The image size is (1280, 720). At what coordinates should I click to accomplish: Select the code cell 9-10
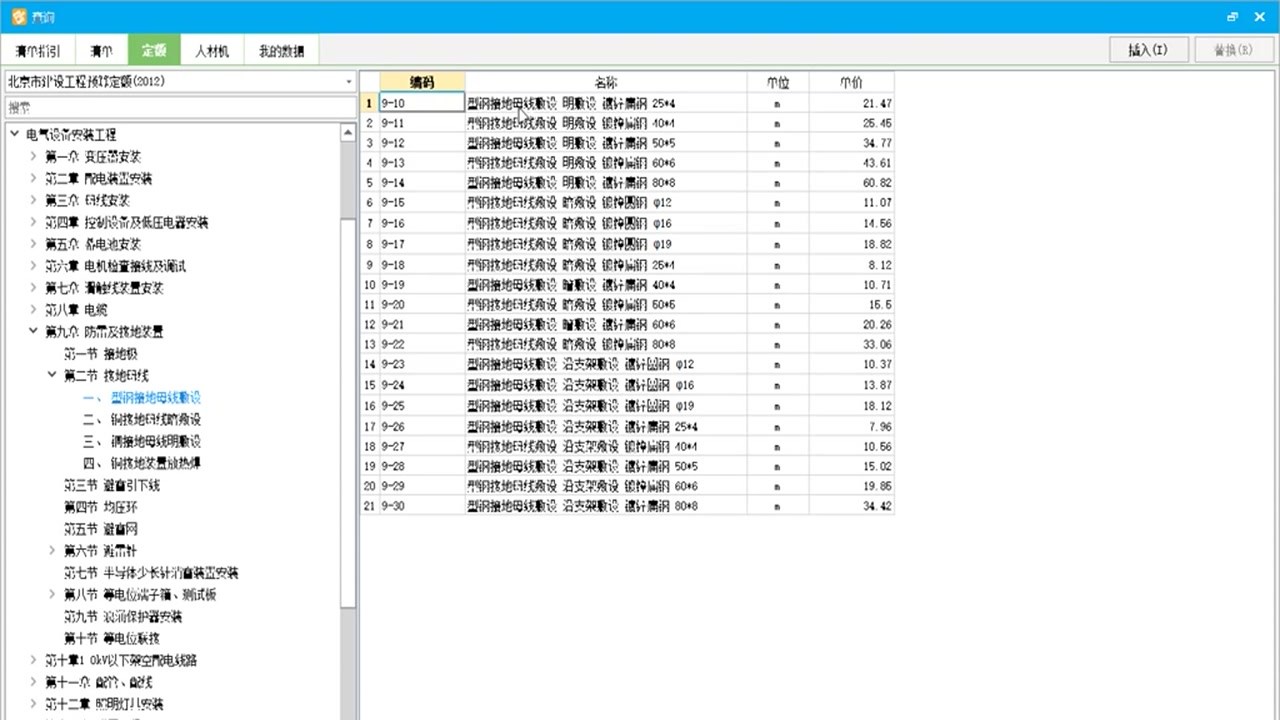click(422, 103)
